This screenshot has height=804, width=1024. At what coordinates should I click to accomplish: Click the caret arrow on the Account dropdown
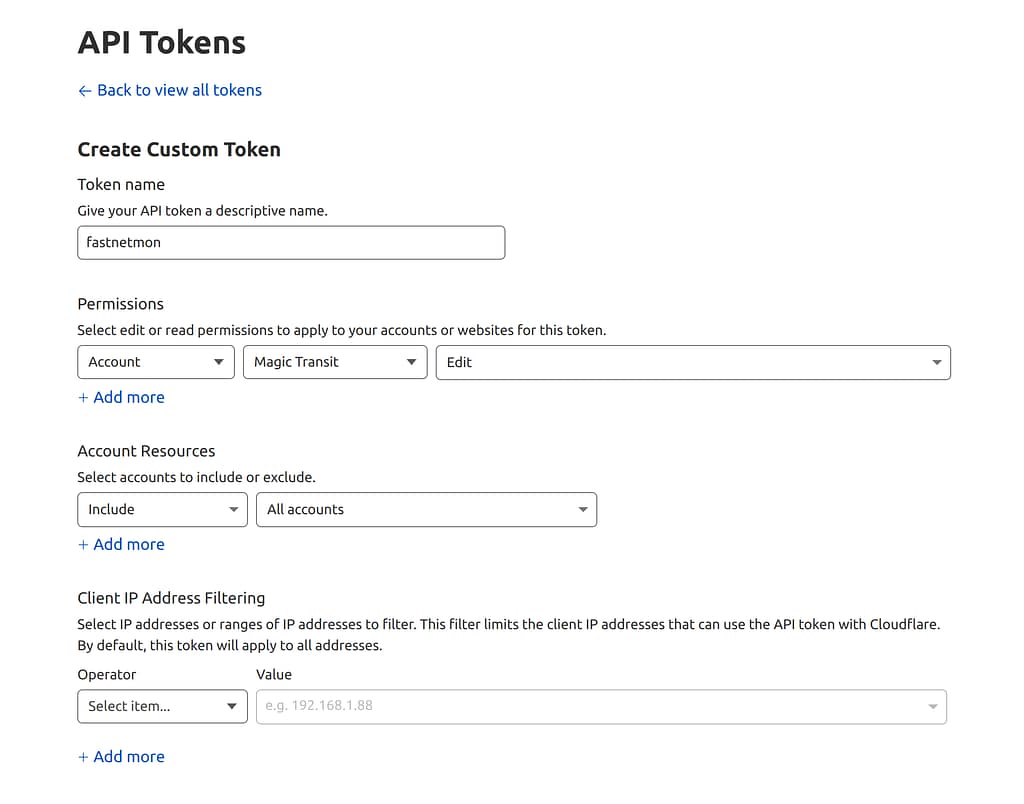[219, 362]
